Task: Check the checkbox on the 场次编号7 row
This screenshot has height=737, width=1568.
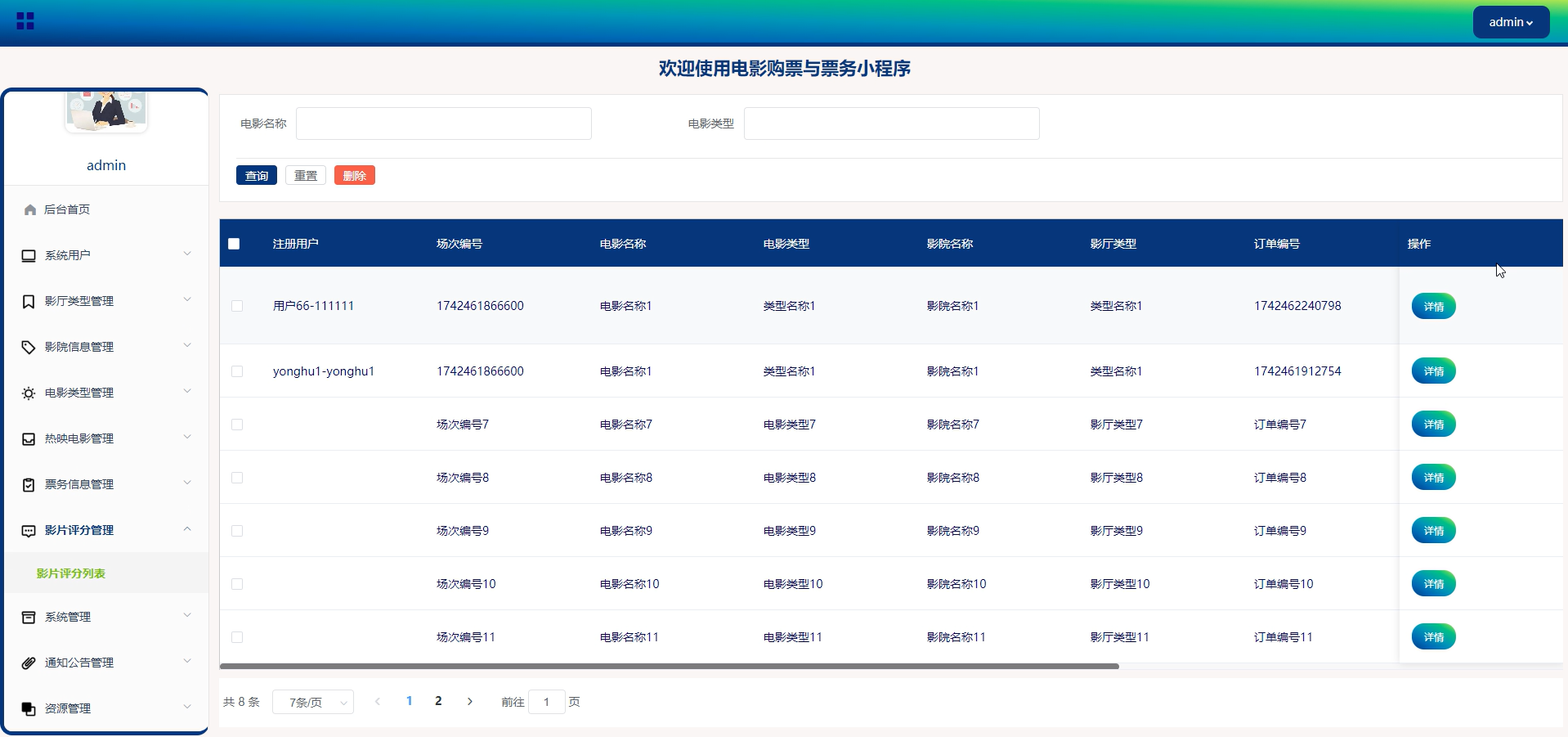Action: coord(237,425)
